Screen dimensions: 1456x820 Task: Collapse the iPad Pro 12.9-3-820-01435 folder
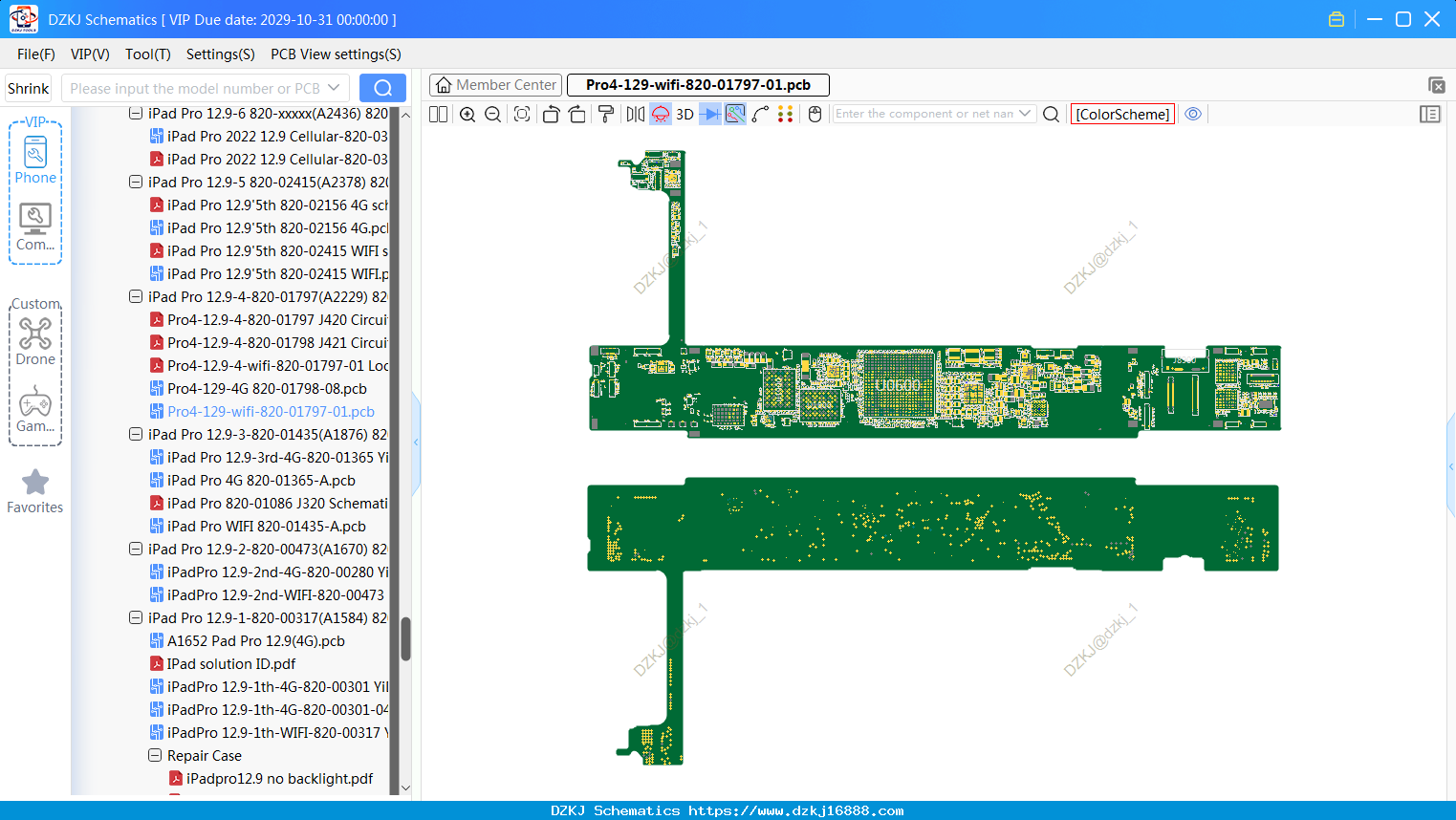click(x=136, y=435)
